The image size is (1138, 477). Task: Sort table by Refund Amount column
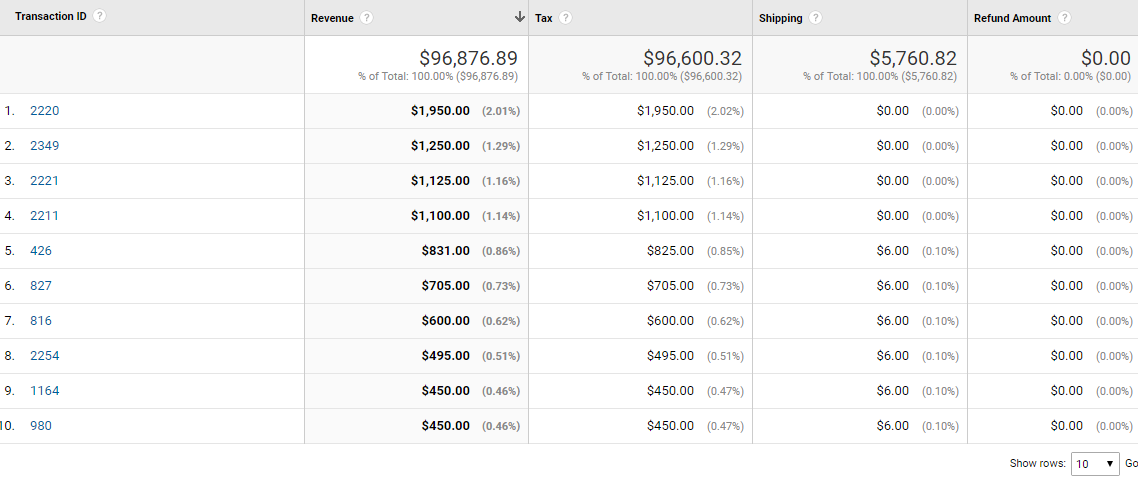pyautogui.click(x=1012, y=18)
